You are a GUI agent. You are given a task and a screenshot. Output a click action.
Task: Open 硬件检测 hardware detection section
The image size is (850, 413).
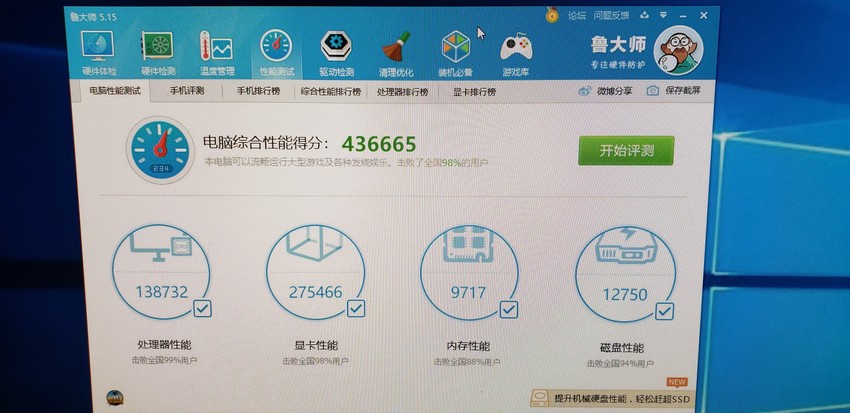[x=158, y=53]
